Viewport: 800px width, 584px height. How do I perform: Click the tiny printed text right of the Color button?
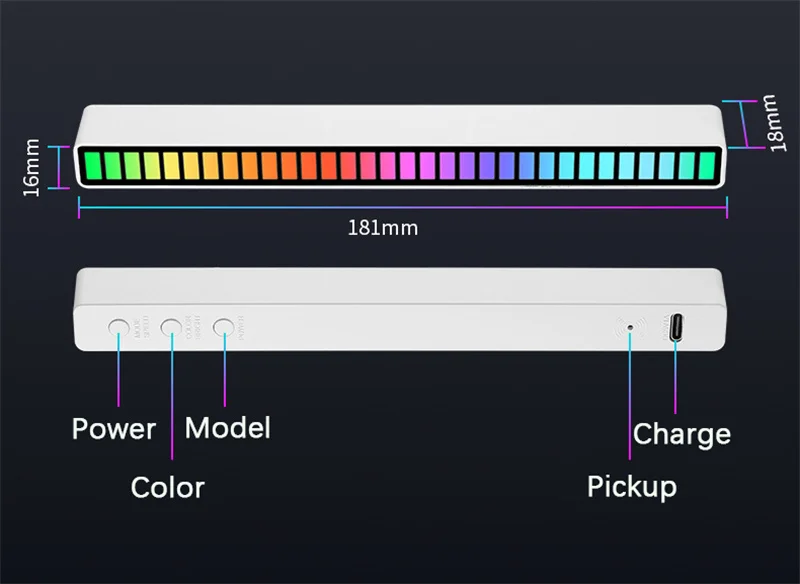point(193,326)
